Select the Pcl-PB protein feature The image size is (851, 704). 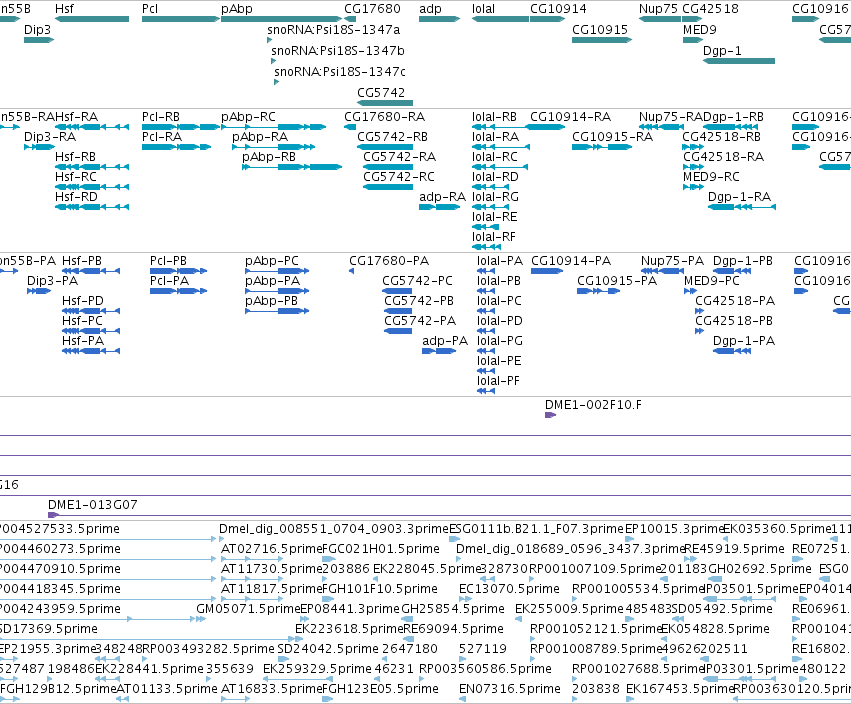pos(179,271)
